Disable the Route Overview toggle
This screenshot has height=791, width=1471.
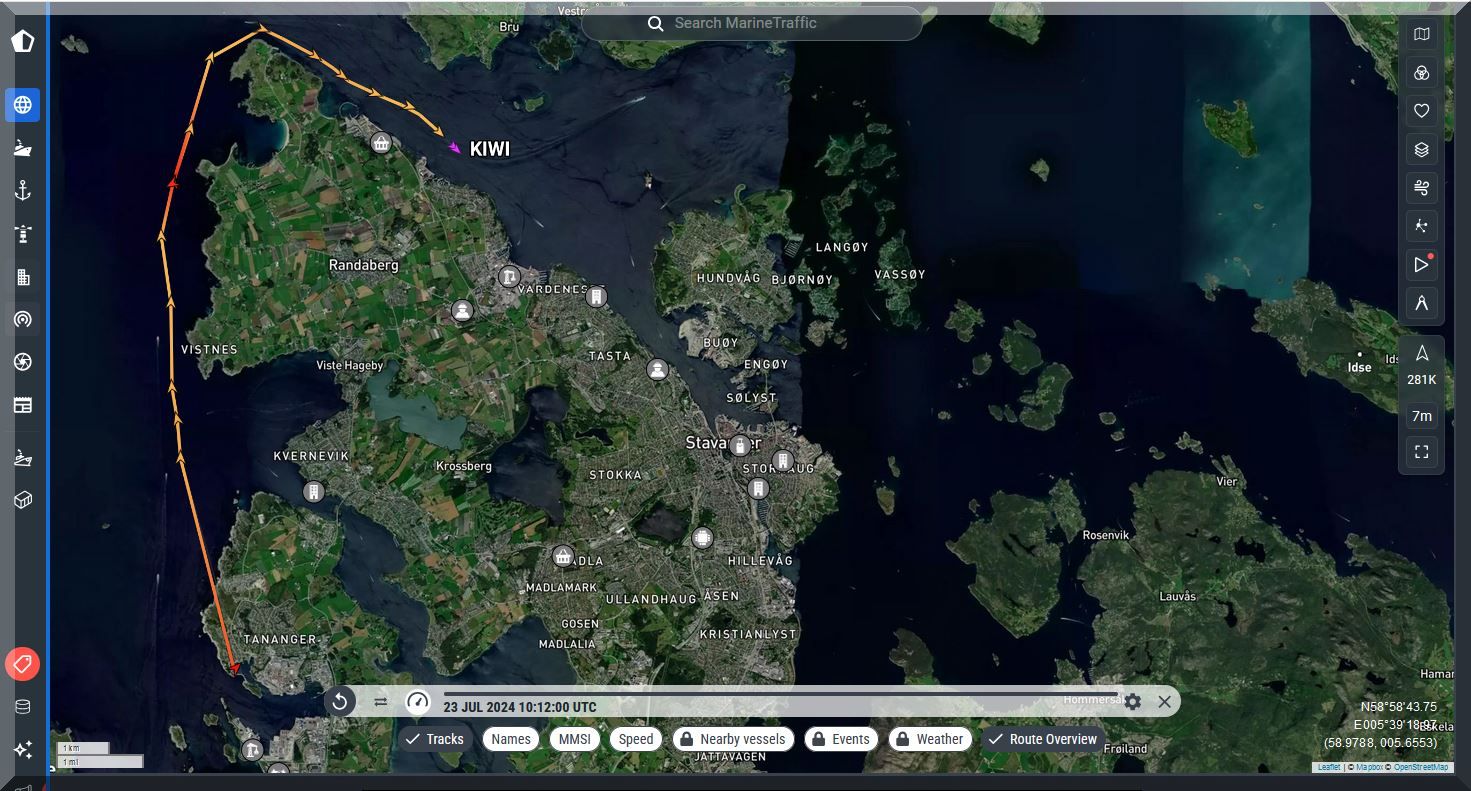point(1043,739)
